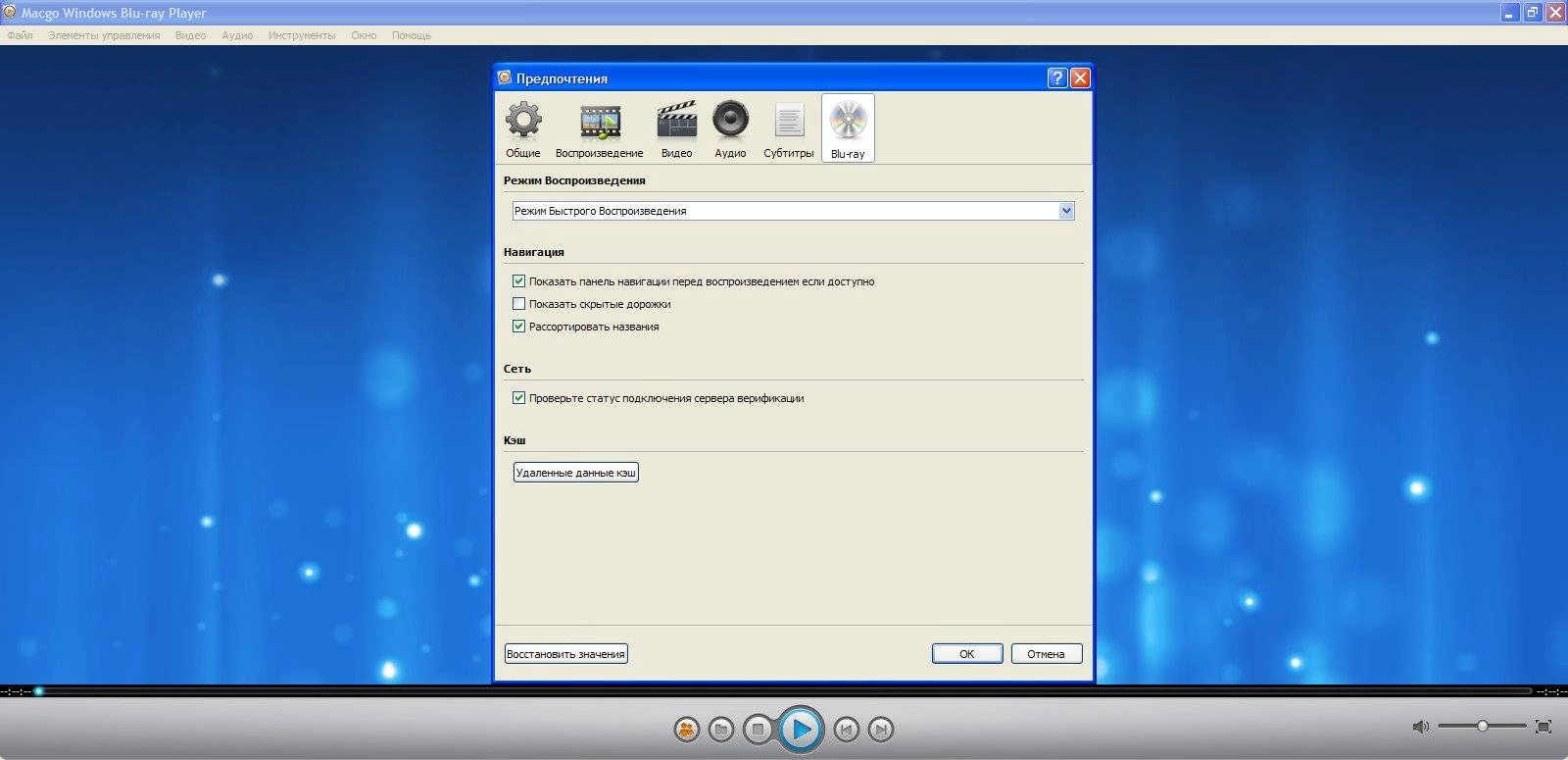Start playback with the big play button
Image resolution: width=1568 pixels, height=760 pixels.
(x=801, y=730)
